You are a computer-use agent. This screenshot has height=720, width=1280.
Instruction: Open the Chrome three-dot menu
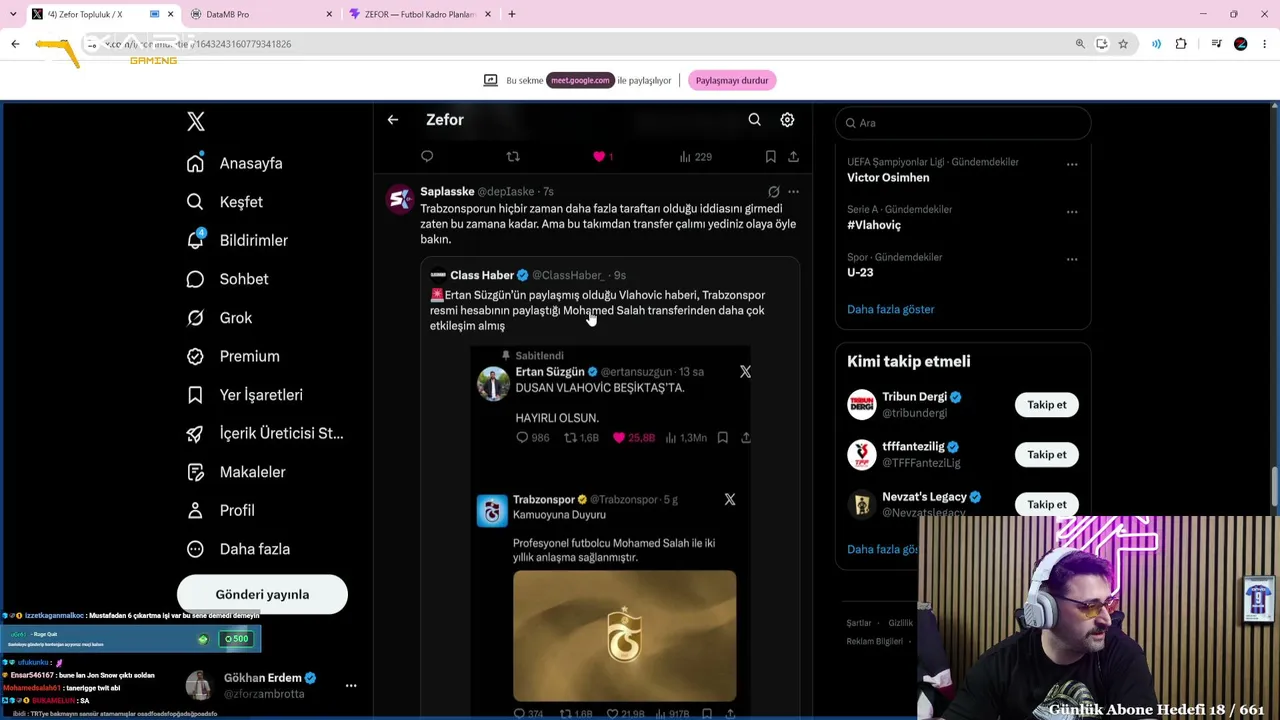(1265, 44)
